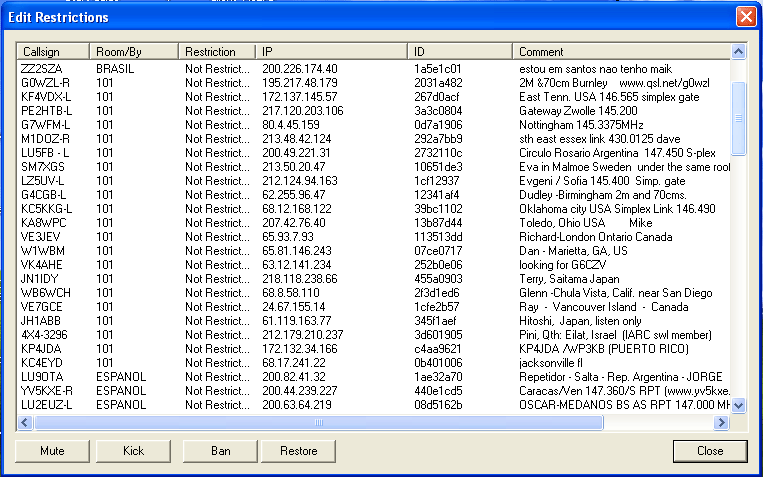Click the Restriction column header
The width and height of the screenshot is (763, 477).
pos(217,51)
